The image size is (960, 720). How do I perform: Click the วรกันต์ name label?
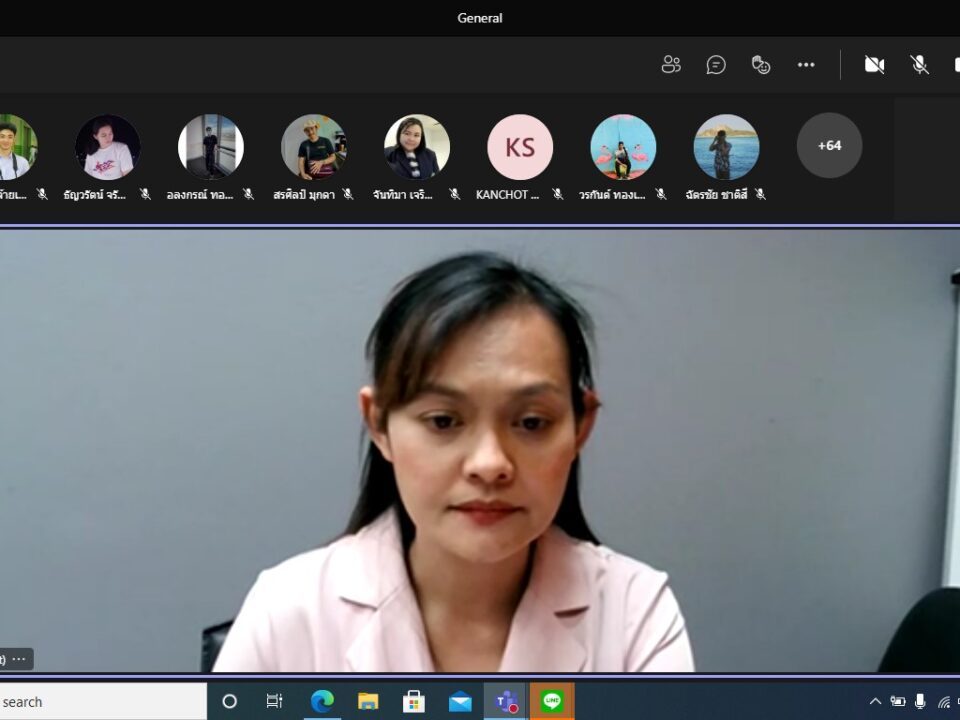click(612, 195)
